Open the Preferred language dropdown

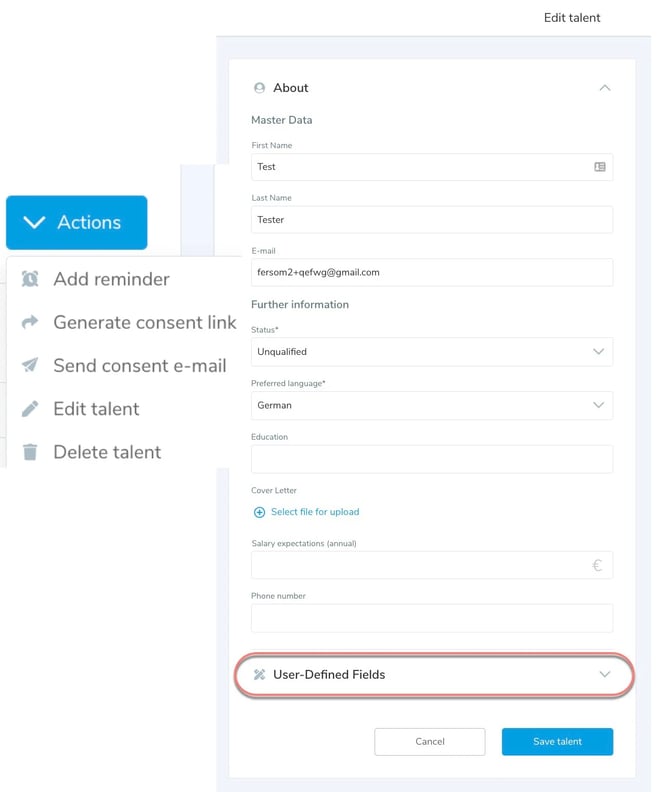tap(431, 405)
